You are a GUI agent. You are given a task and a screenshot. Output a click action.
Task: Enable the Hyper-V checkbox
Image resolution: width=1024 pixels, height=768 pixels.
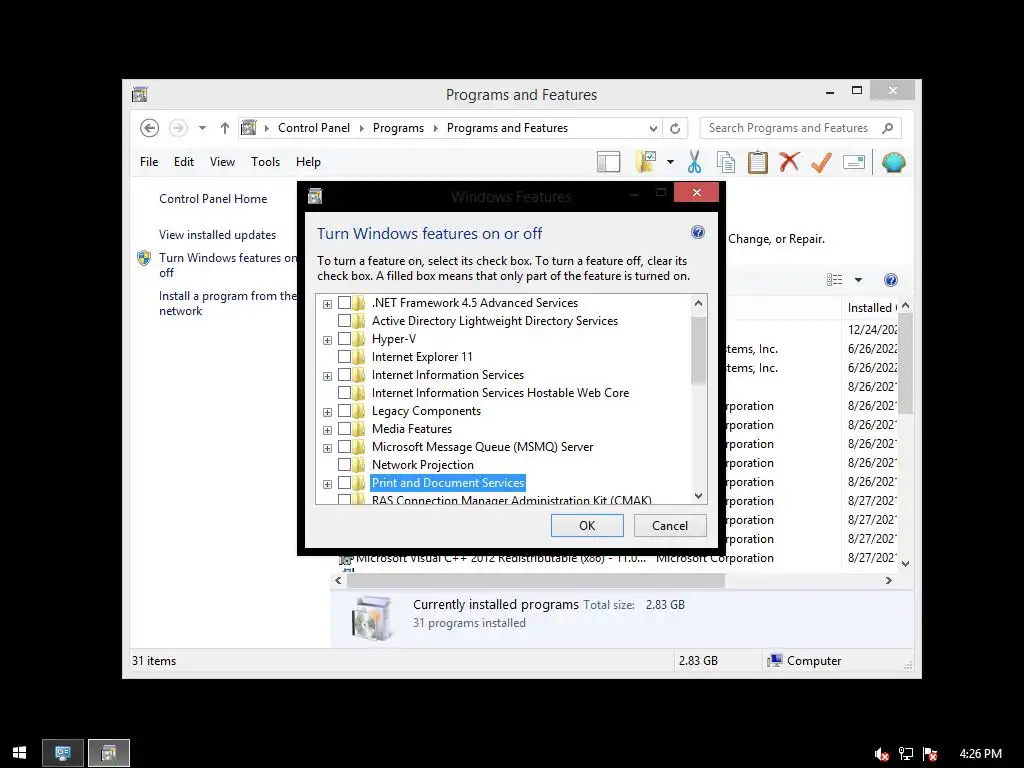(x=344, y=339)
